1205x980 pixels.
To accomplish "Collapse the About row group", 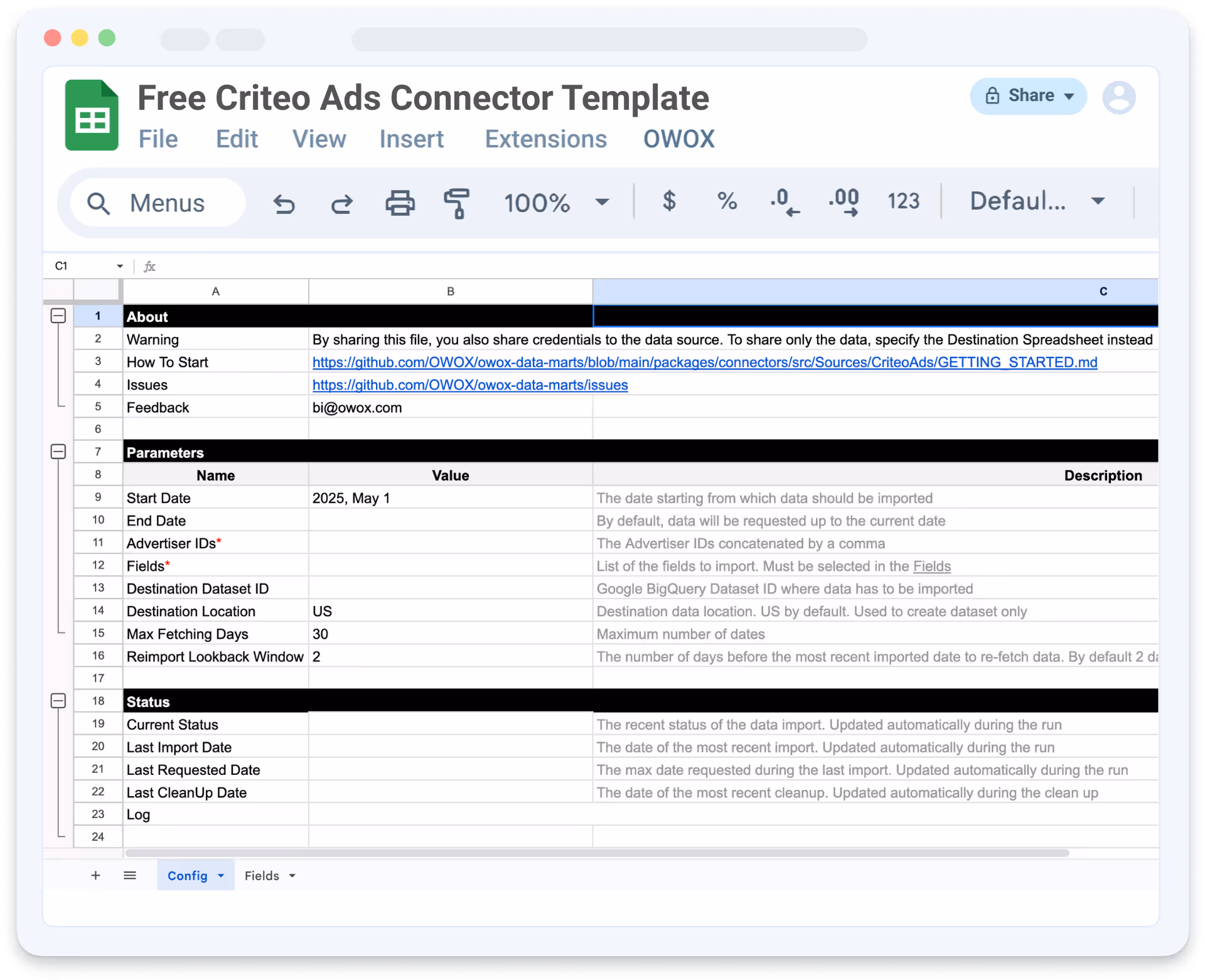I will pos(58,316).
